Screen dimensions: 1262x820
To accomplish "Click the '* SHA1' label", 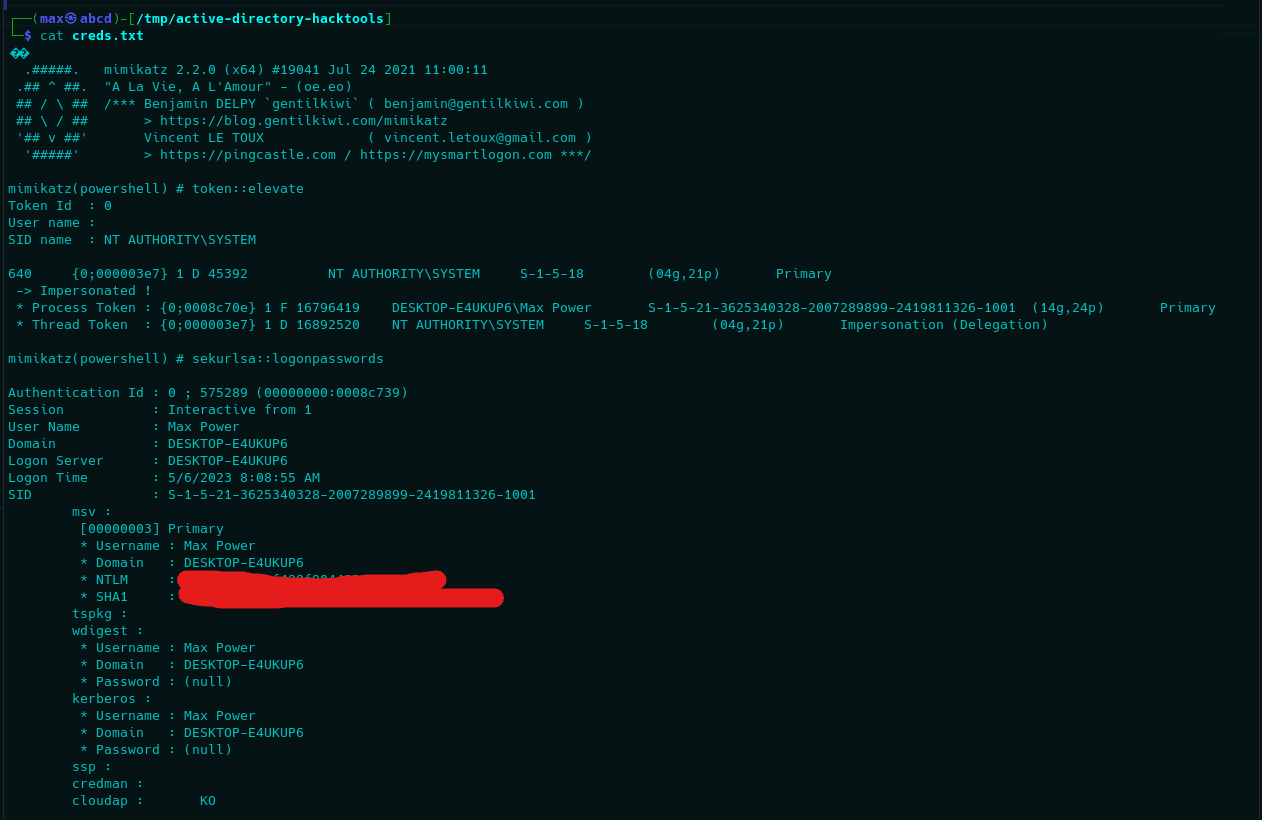I will (104, 597).
